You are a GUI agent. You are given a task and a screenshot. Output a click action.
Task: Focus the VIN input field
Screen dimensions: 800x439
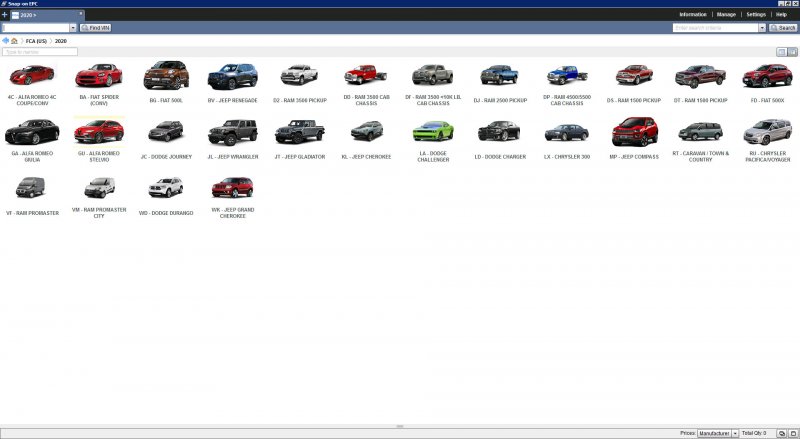(36, 28)
